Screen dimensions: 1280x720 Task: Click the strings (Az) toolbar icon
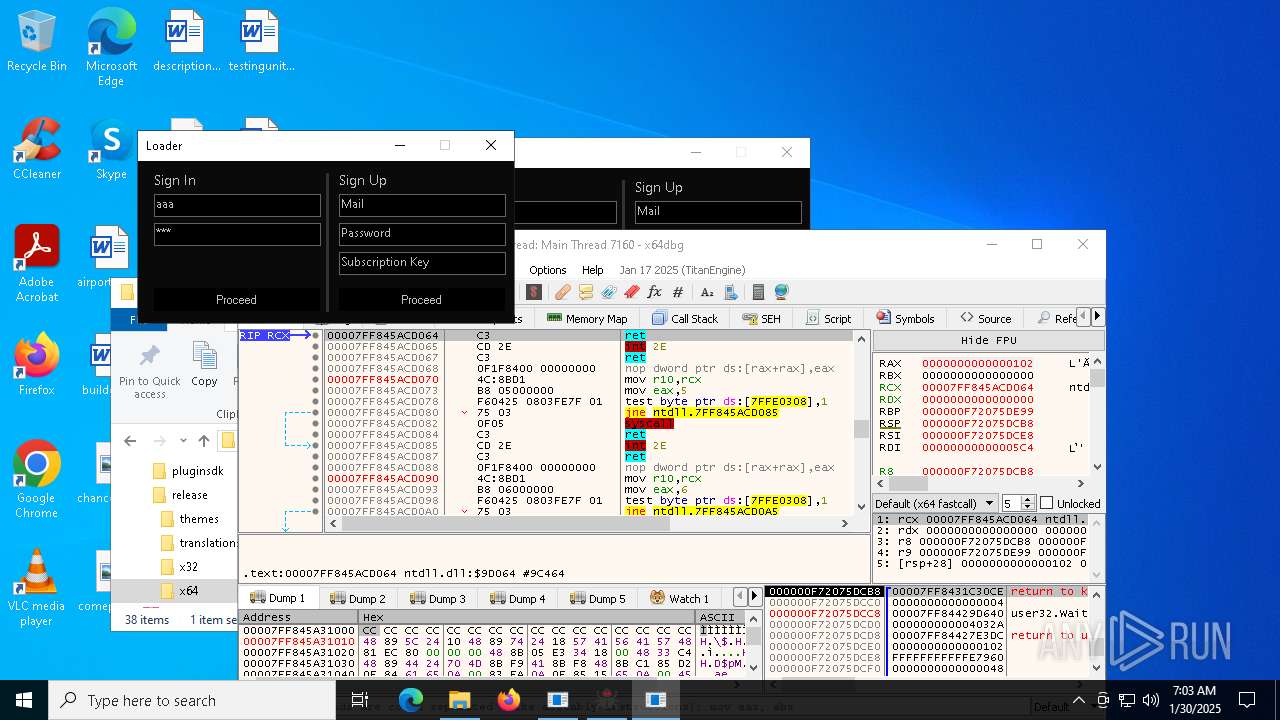coord(707,292)
